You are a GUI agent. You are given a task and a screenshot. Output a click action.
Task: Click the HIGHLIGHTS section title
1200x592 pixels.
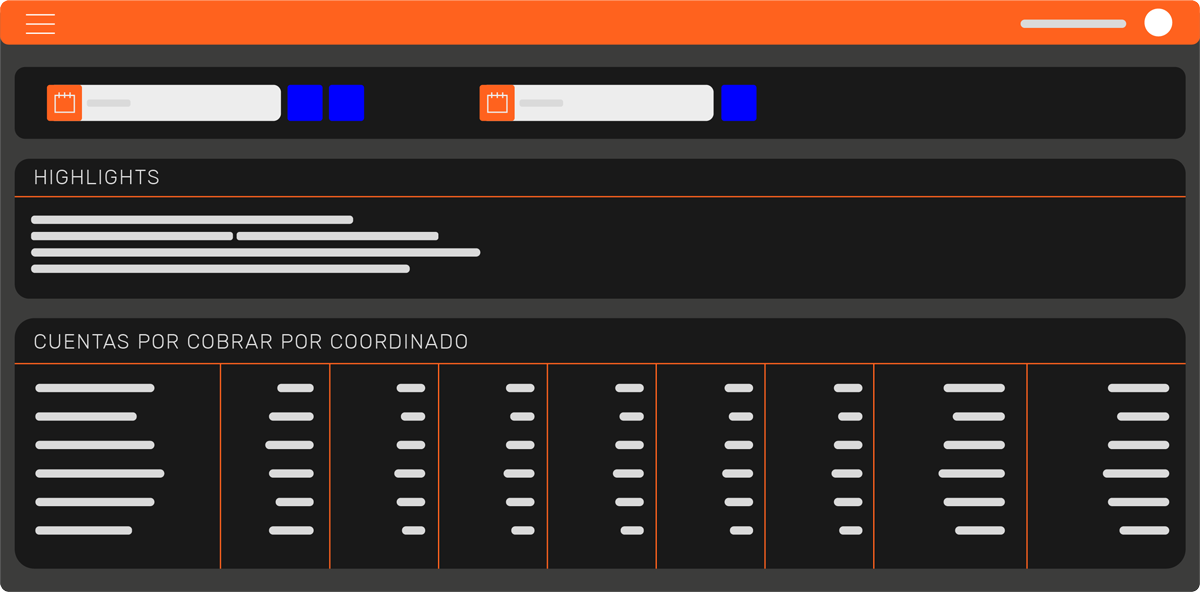coord(97,177)
